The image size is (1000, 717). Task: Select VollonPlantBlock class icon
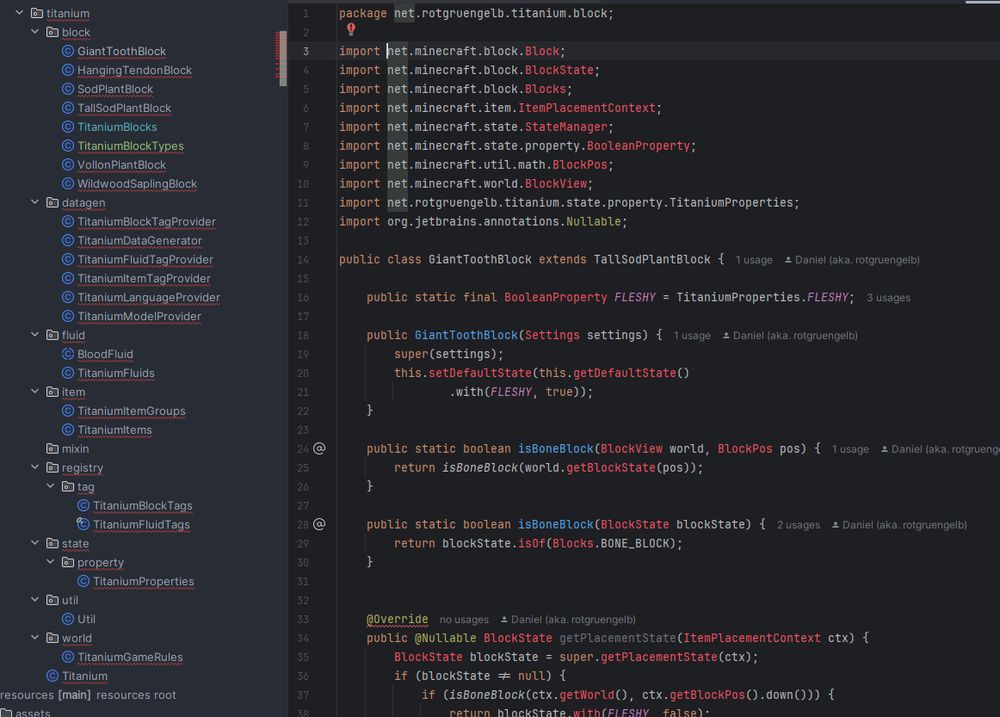68,165
